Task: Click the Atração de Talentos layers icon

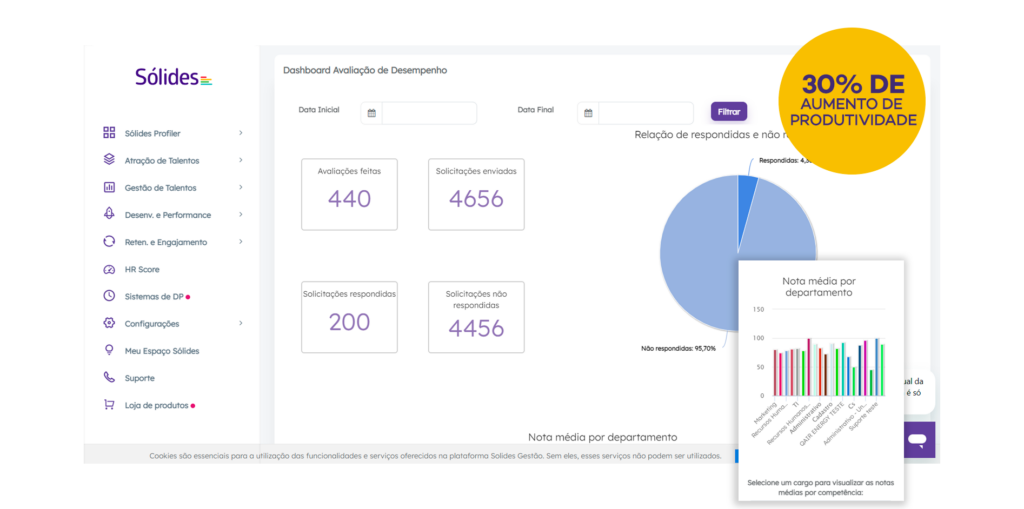Action: point(109,159)
